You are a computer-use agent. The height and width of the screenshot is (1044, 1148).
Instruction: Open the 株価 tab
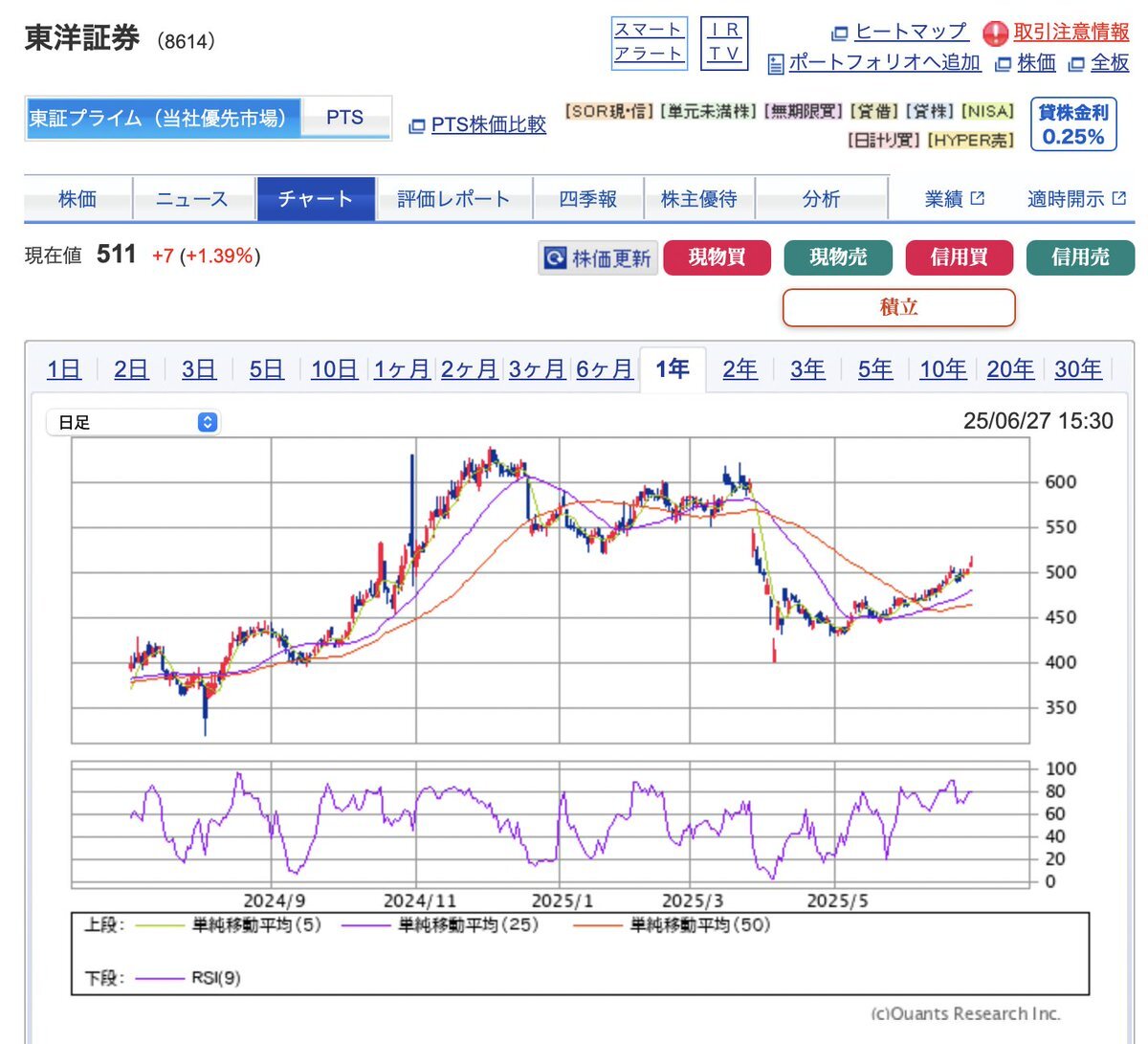coord(77,199)
